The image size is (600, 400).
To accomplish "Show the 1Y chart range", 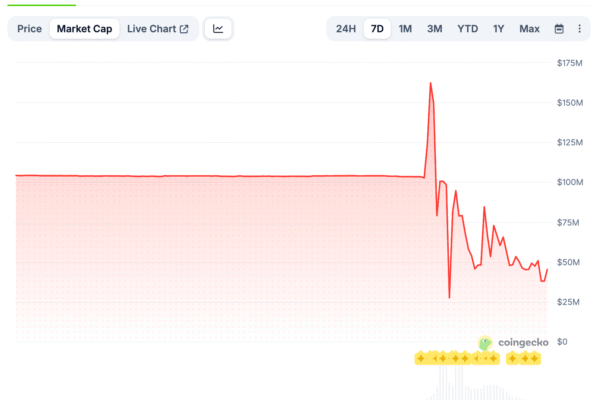I will [x=498, y=29].
